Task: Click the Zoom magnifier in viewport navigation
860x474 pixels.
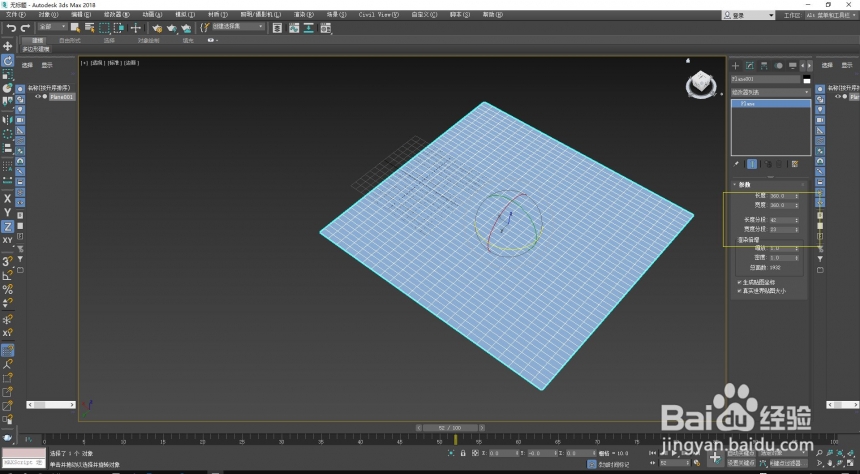Action: click(819, 453)
